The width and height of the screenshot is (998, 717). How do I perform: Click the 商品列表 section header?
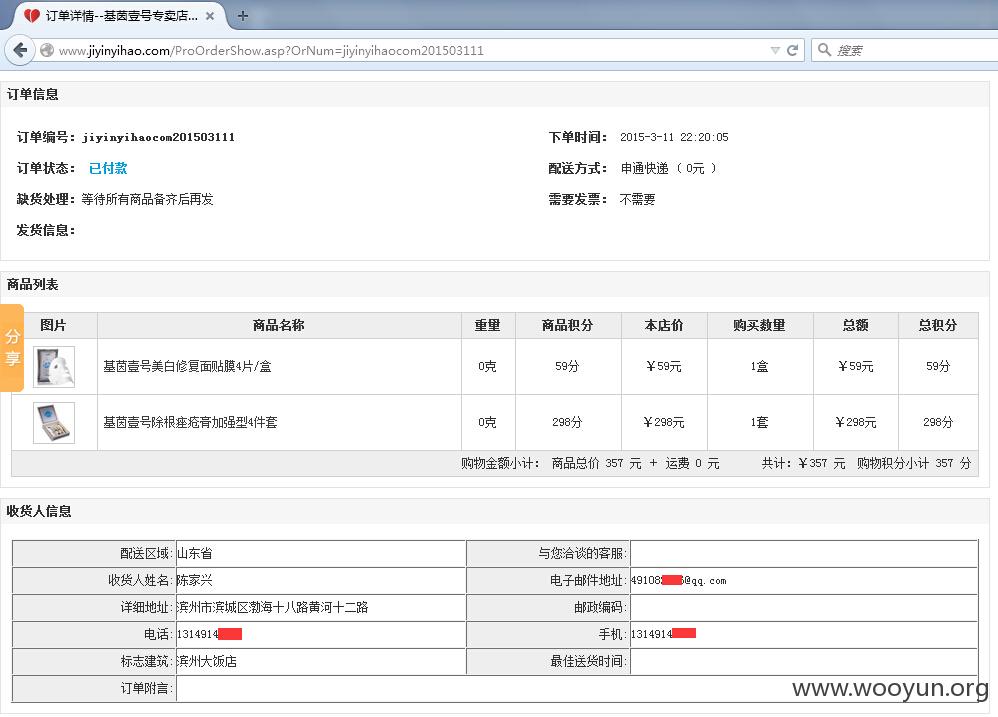[x=32, y=284]
